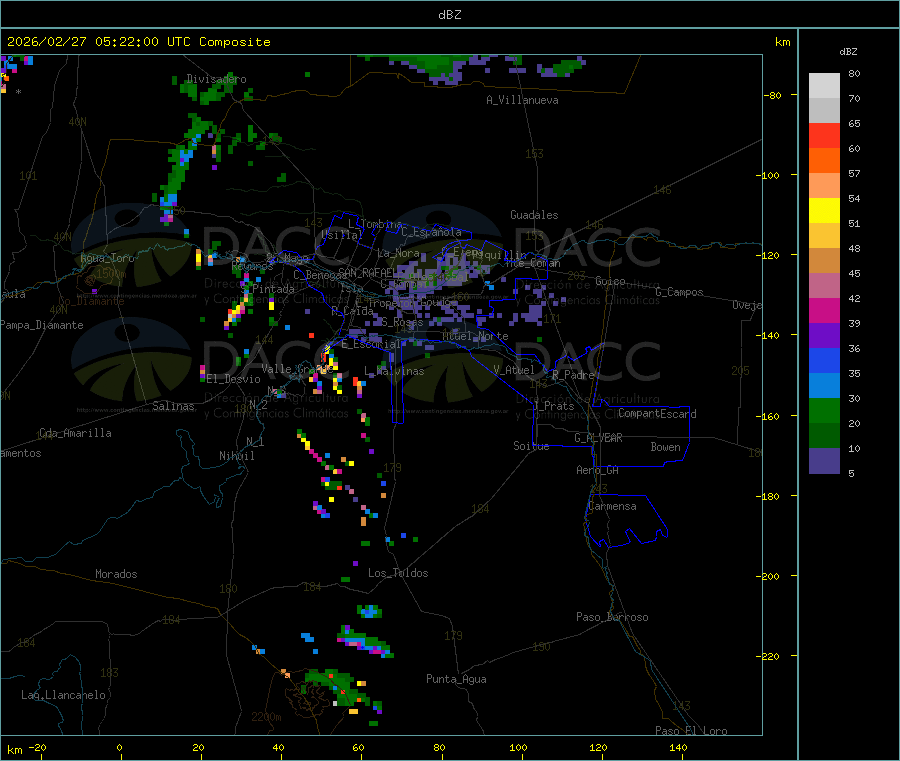Click the Pampa_Diamante location label
The image size is (900, 761).
pos(42,325)
